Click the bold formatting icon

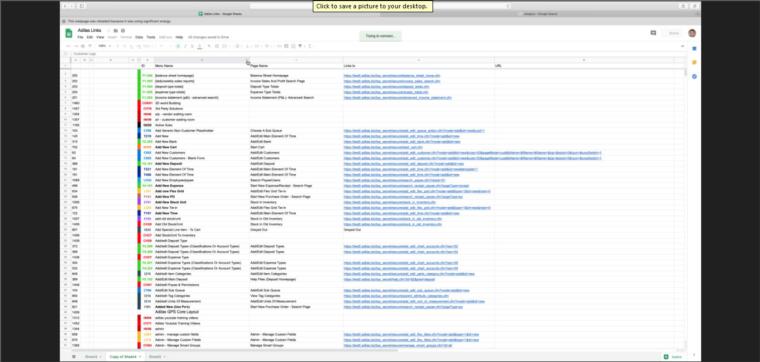(178, 46)
